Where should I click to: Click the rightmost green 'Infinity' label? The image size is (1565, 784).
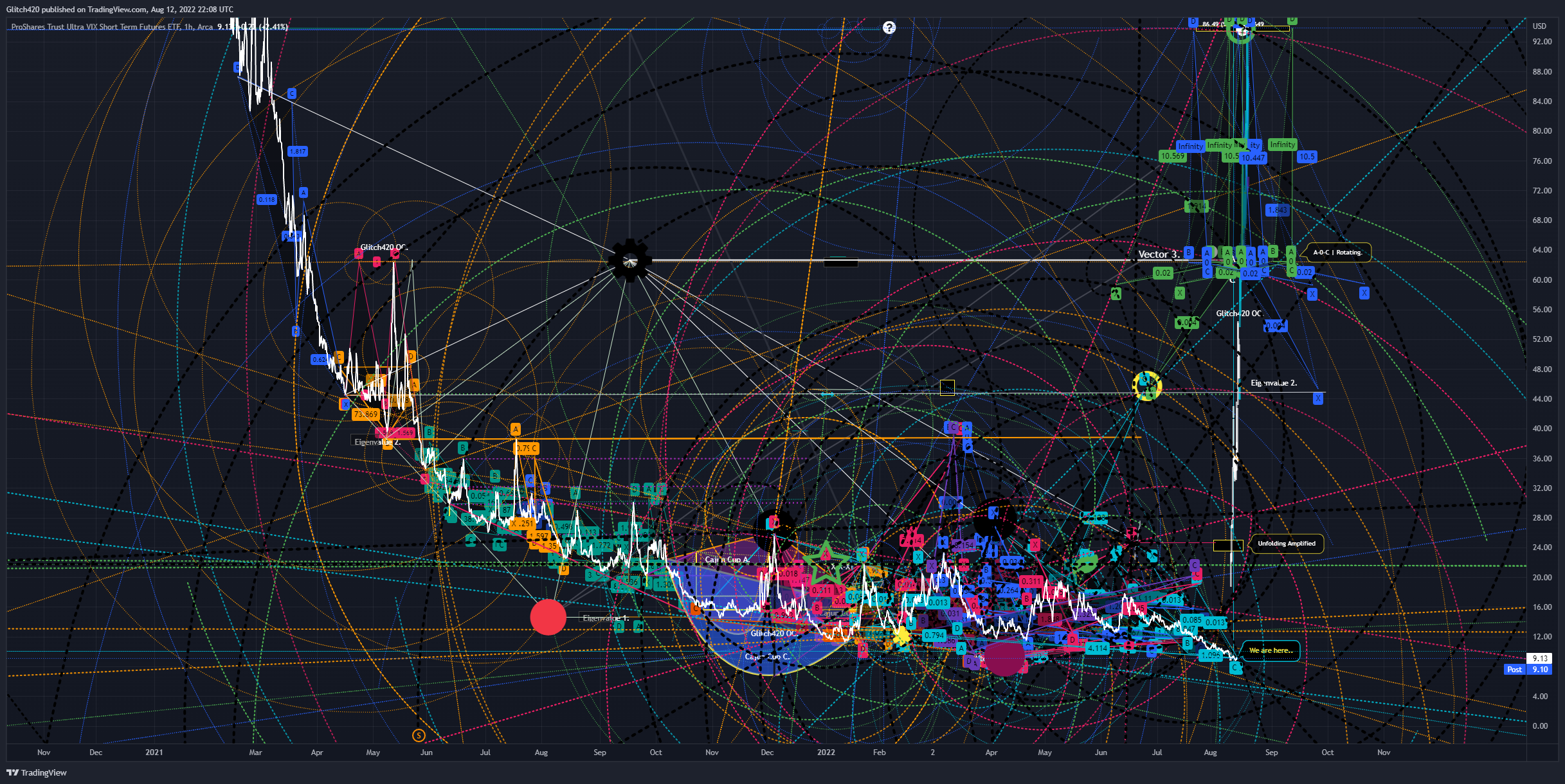(x=1282, y=145)
